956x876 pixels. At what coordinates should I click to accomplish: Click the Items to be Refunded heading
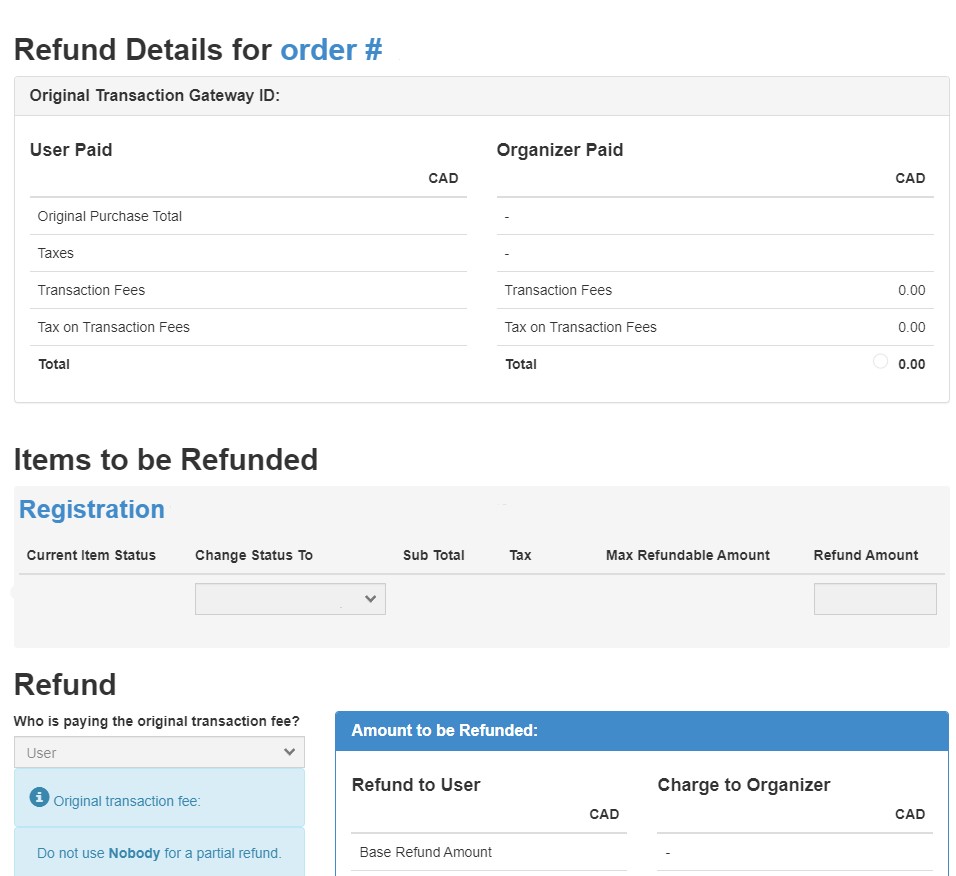(166, 459)
